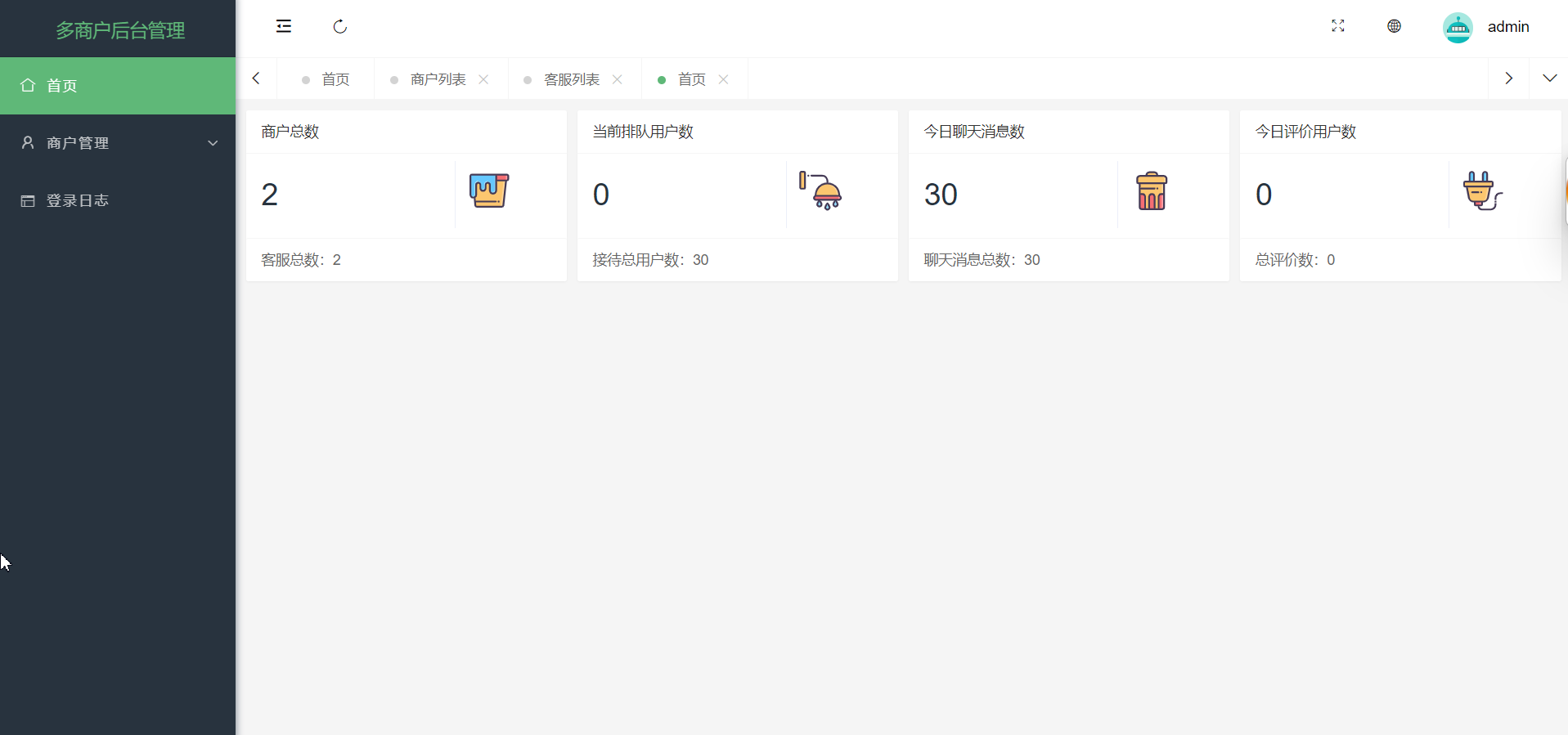This screenshot has width=1568, height=735.
Task: Click the 商户管理 expand chevron
Action: [x=213, y=143]
